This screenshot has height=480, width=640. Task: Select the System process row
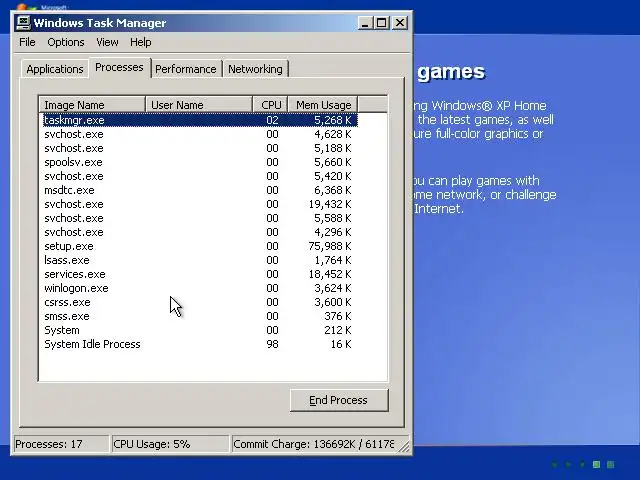200,330
